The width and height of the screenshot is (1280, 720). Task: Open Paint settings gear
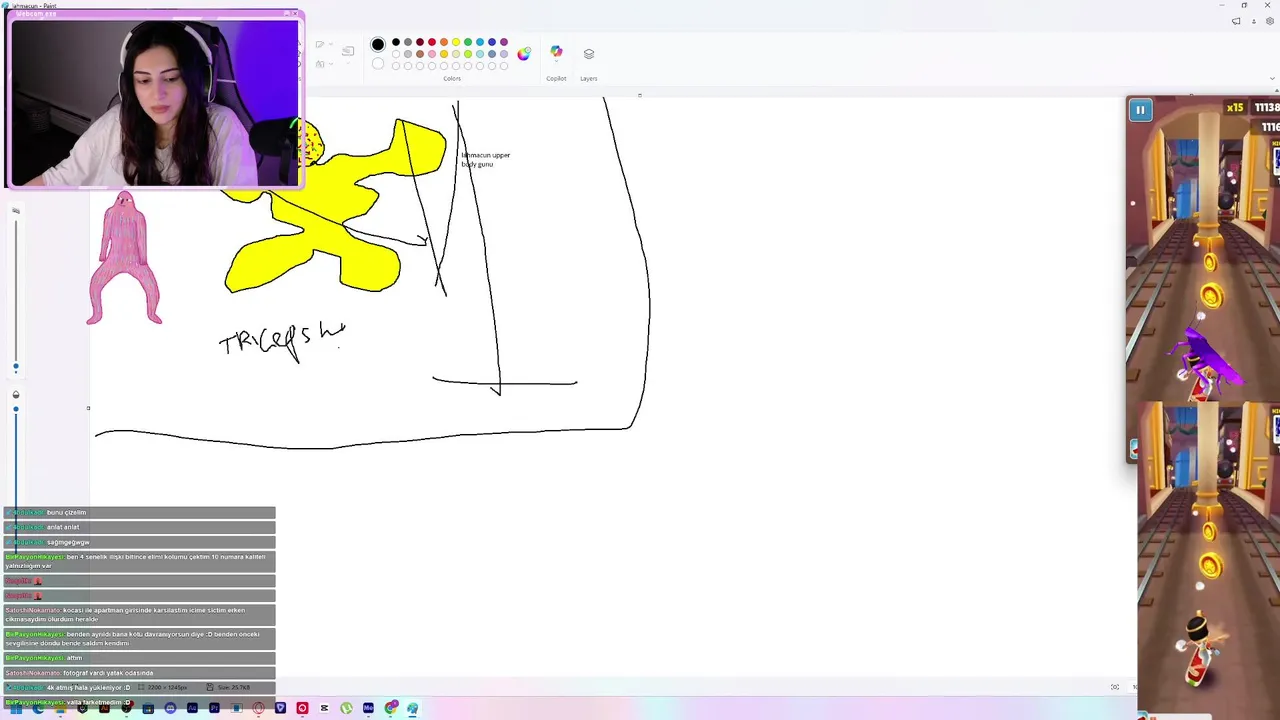1270,21
